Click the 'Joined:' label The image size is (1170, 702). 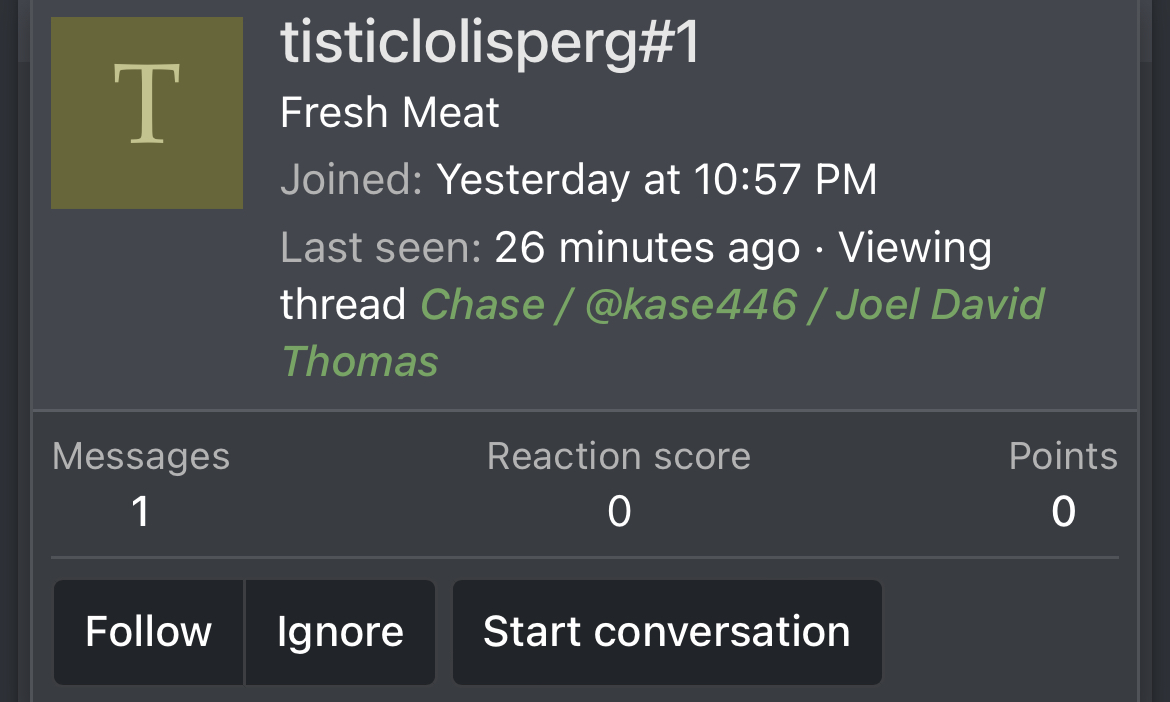click(351, 179)
